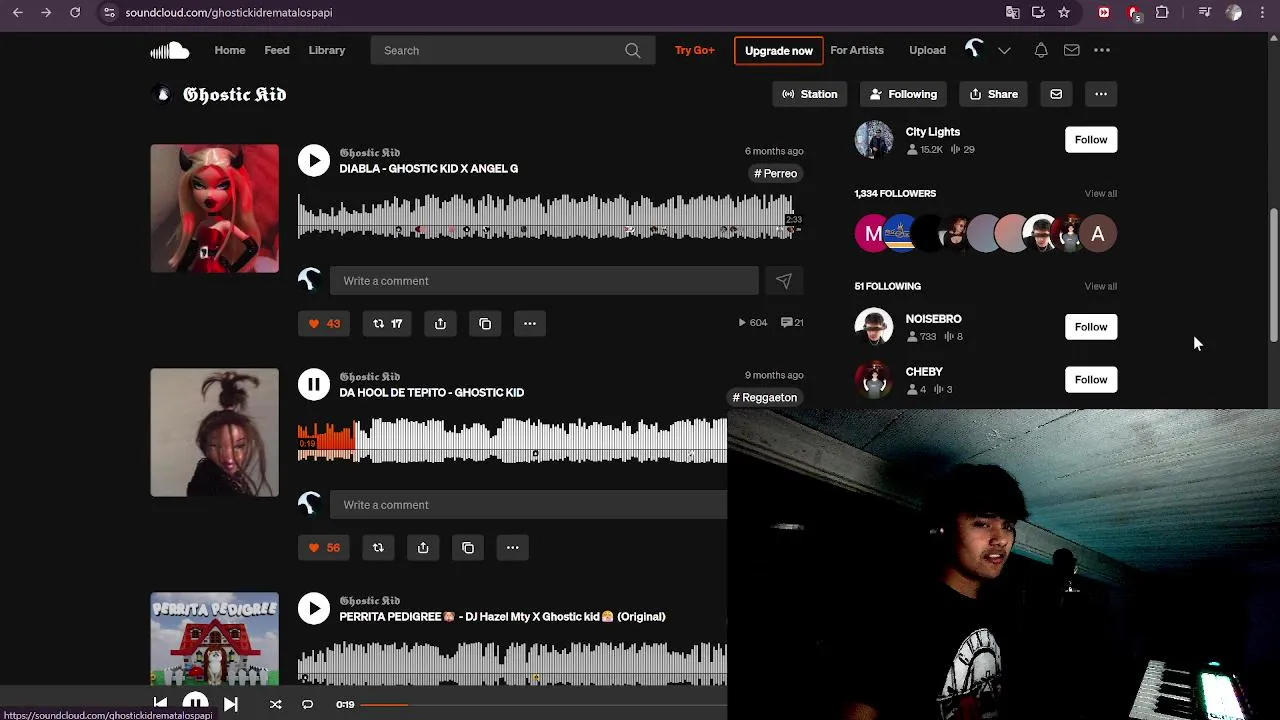Follow NOISEBRO

pos(1091,327)
